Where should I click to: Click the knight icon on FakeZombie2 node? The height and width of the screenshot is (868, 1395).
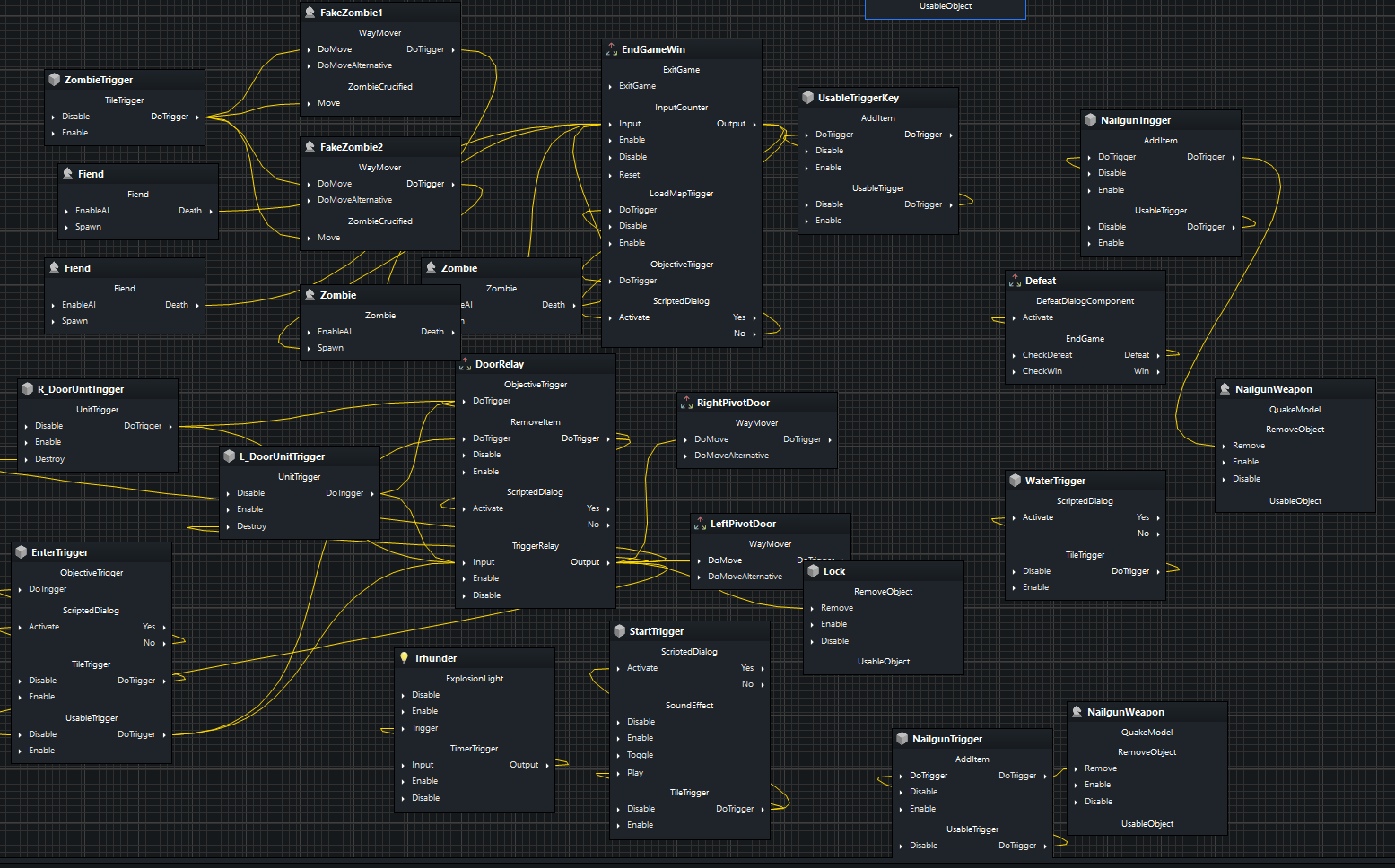310,147
